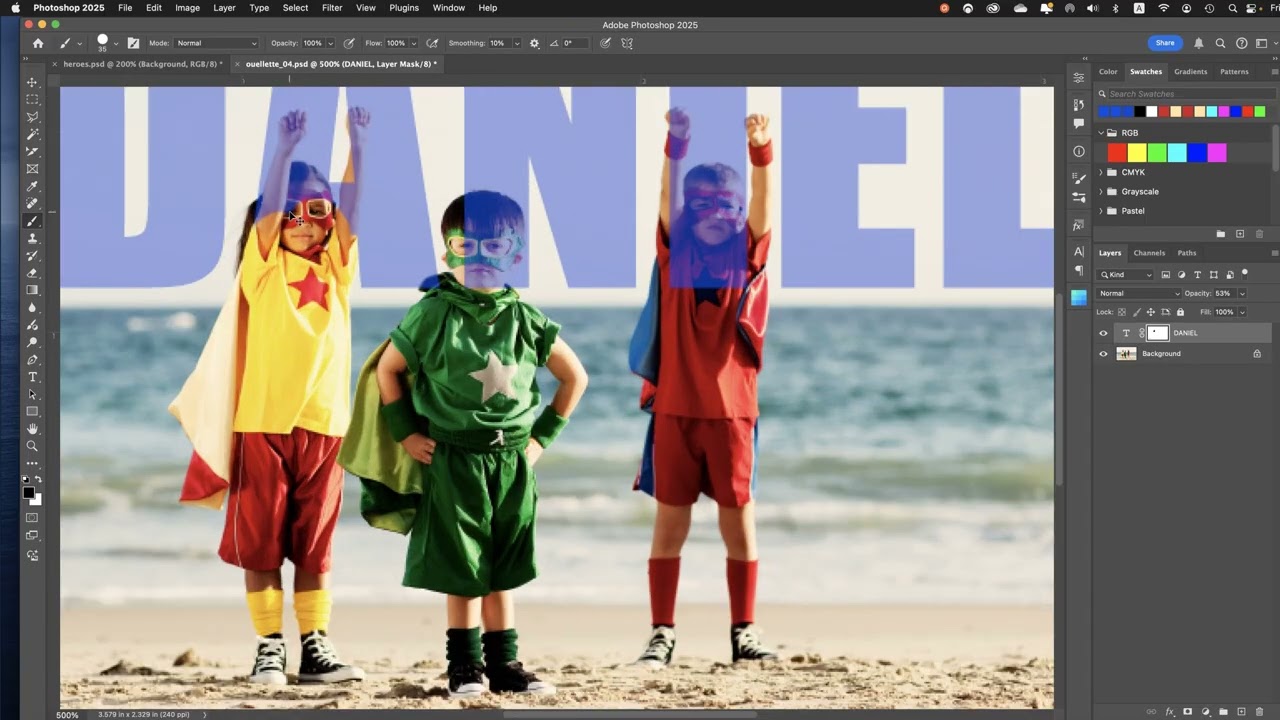1280x720 pixels.
Task: Open the Smoothing value dropdown
Action: 516,43
